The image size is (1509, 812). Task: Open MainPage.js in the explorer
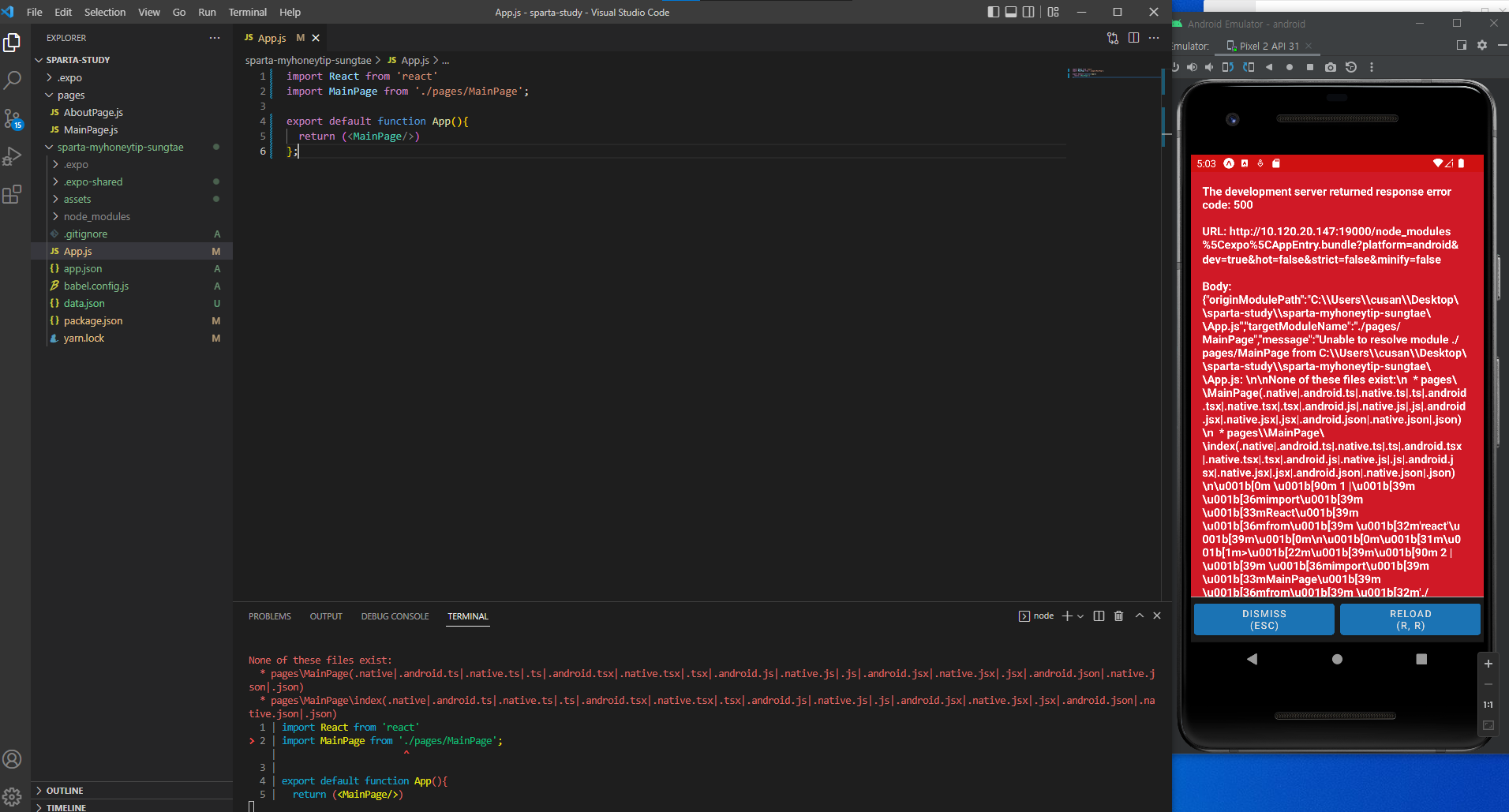coord(91,129)
